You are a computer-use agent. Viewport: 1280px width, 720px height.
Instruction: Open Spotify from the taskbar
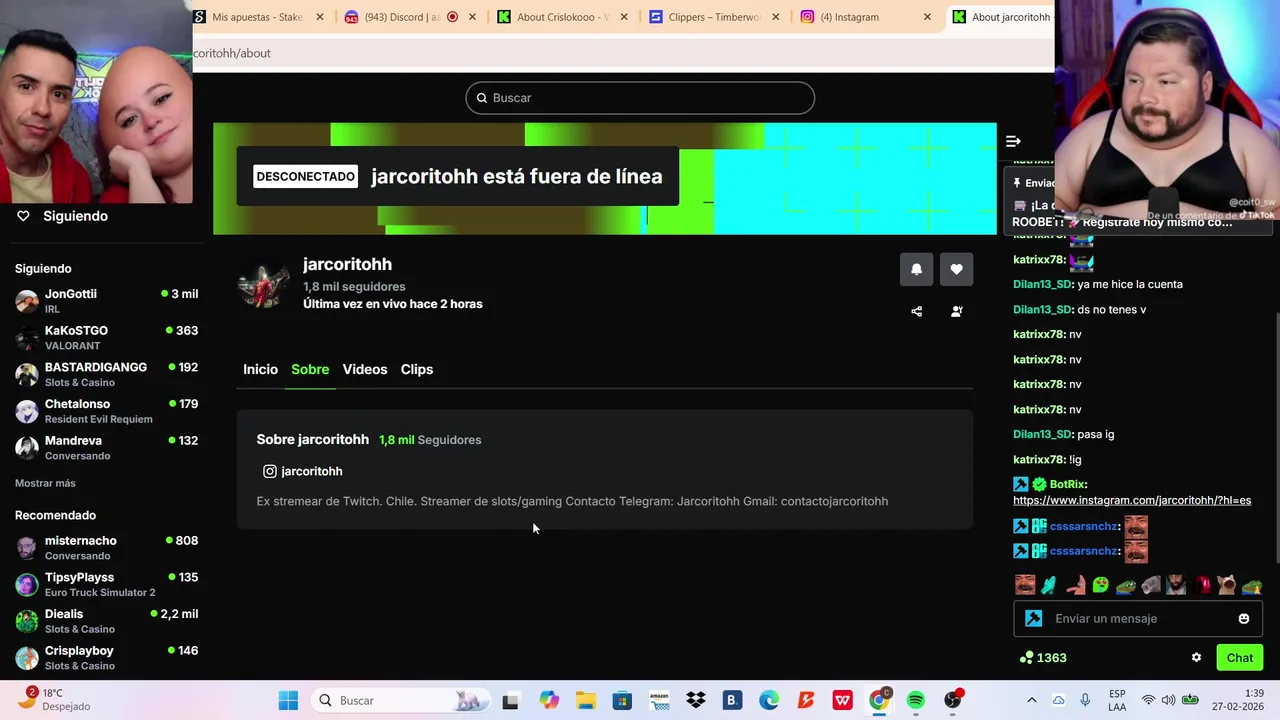coord(915,700)
